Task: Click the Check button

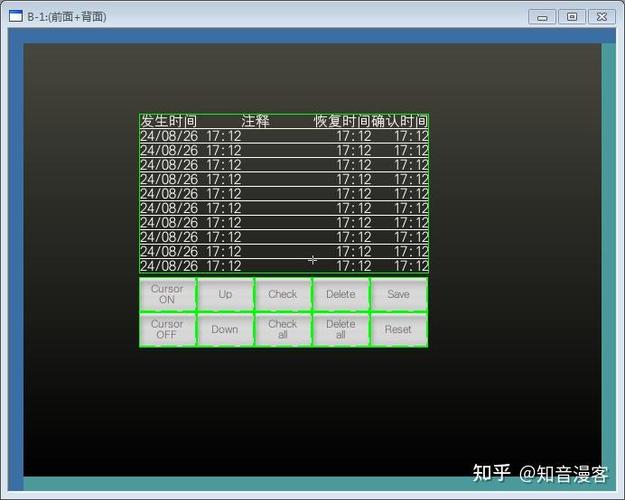Action: tap(283, 294)
